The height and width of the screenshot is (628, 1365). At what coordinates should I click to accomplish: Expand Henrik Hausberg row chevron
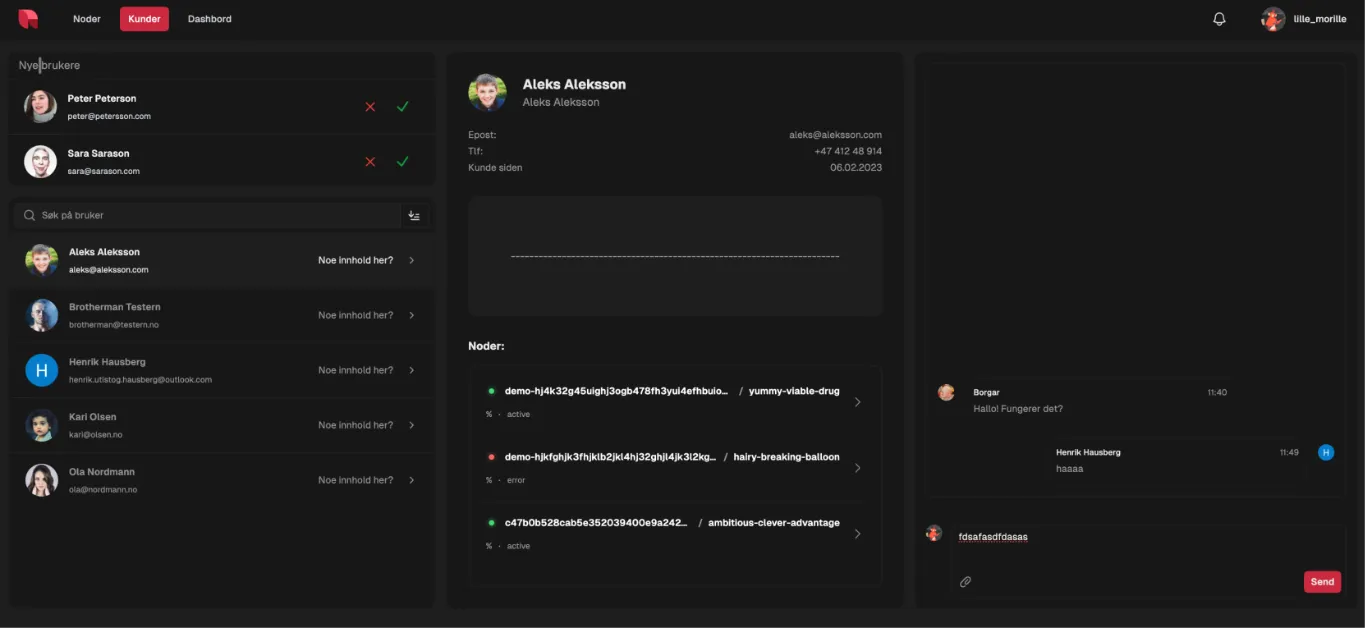tap(412, 370)
